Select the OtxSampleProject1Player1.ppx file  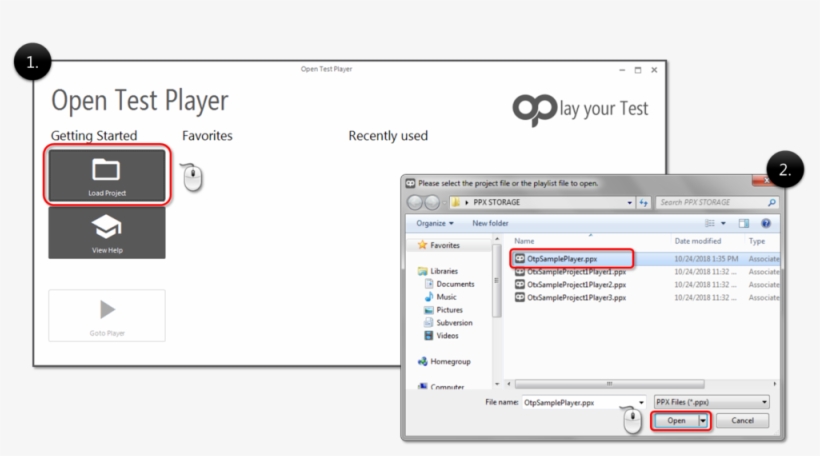(576, 272)
